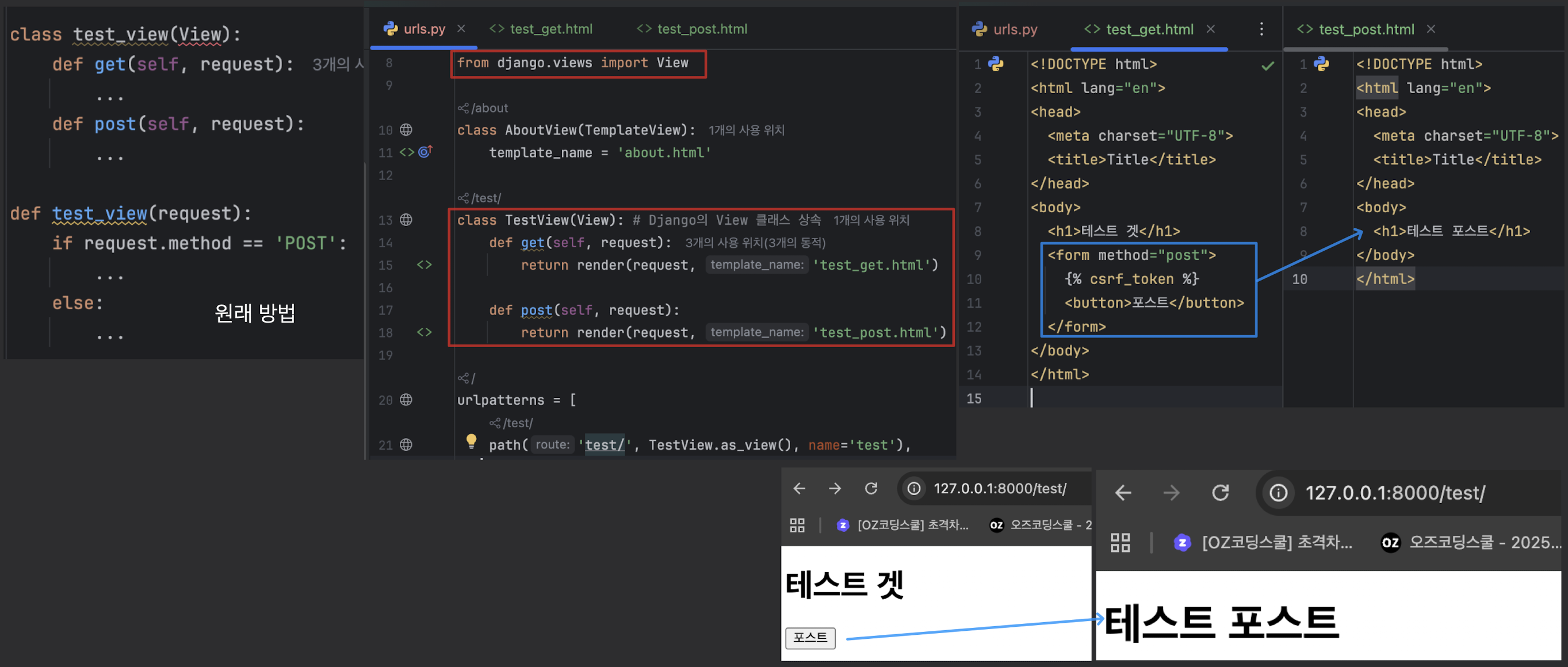Viewport: 1568px width, 667px height.
Task: Expand folded code under def get in left snippet
Action: pos(109,97)
